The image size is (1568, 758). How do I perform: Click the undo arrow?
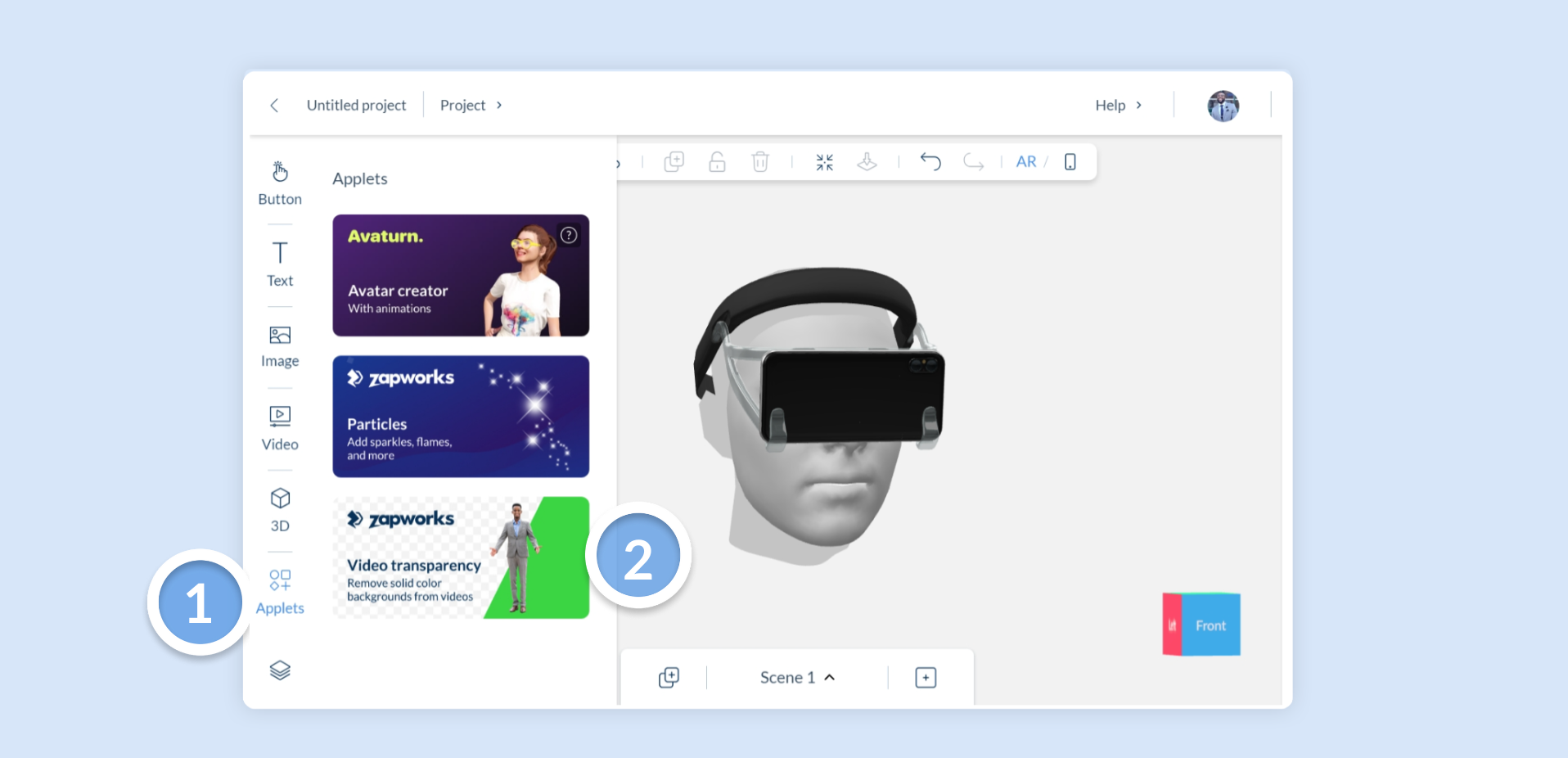coord(930,161)
